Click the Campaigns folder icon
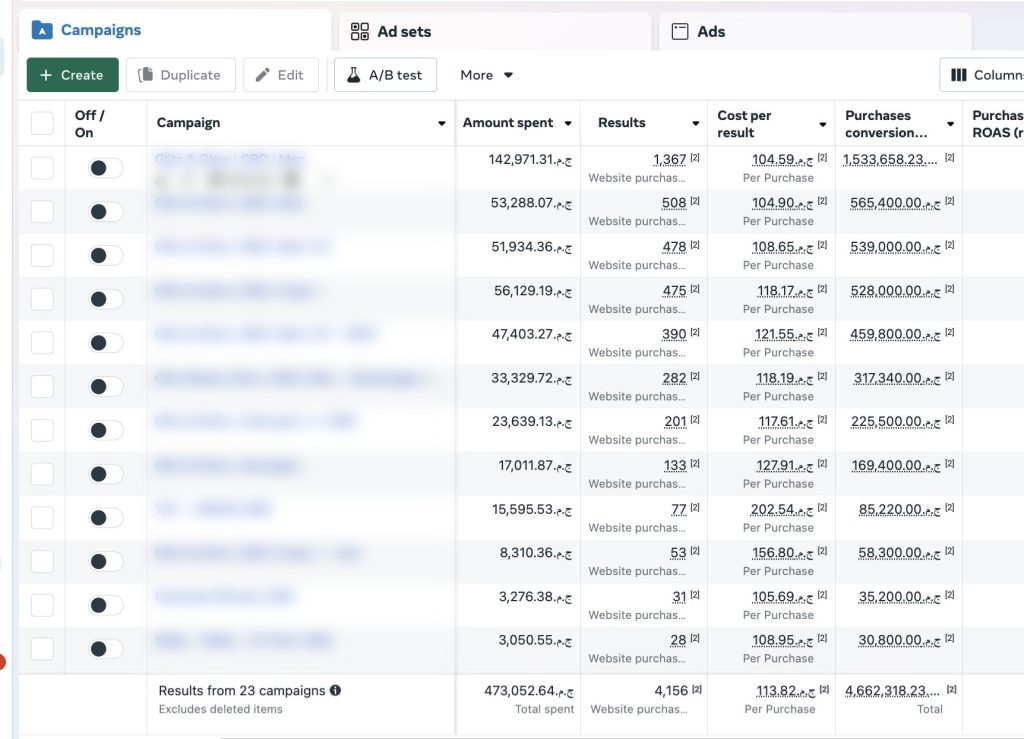The image size is (1024, 739). (x=41, y=30)
